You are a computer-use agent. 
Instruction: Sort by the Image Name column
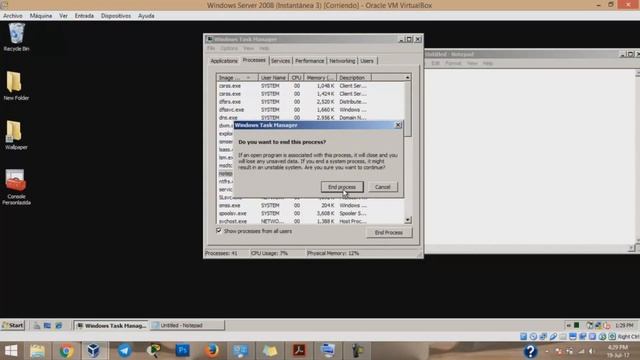(x=237, y=78)
